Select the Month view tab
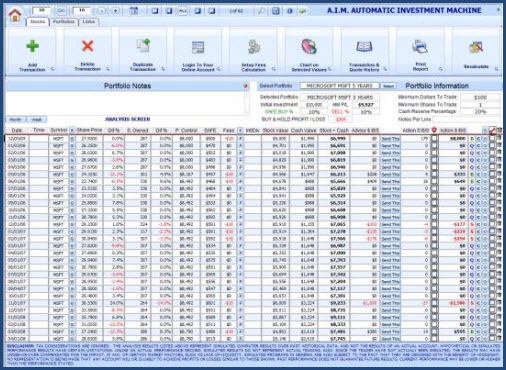 point(15,119)
